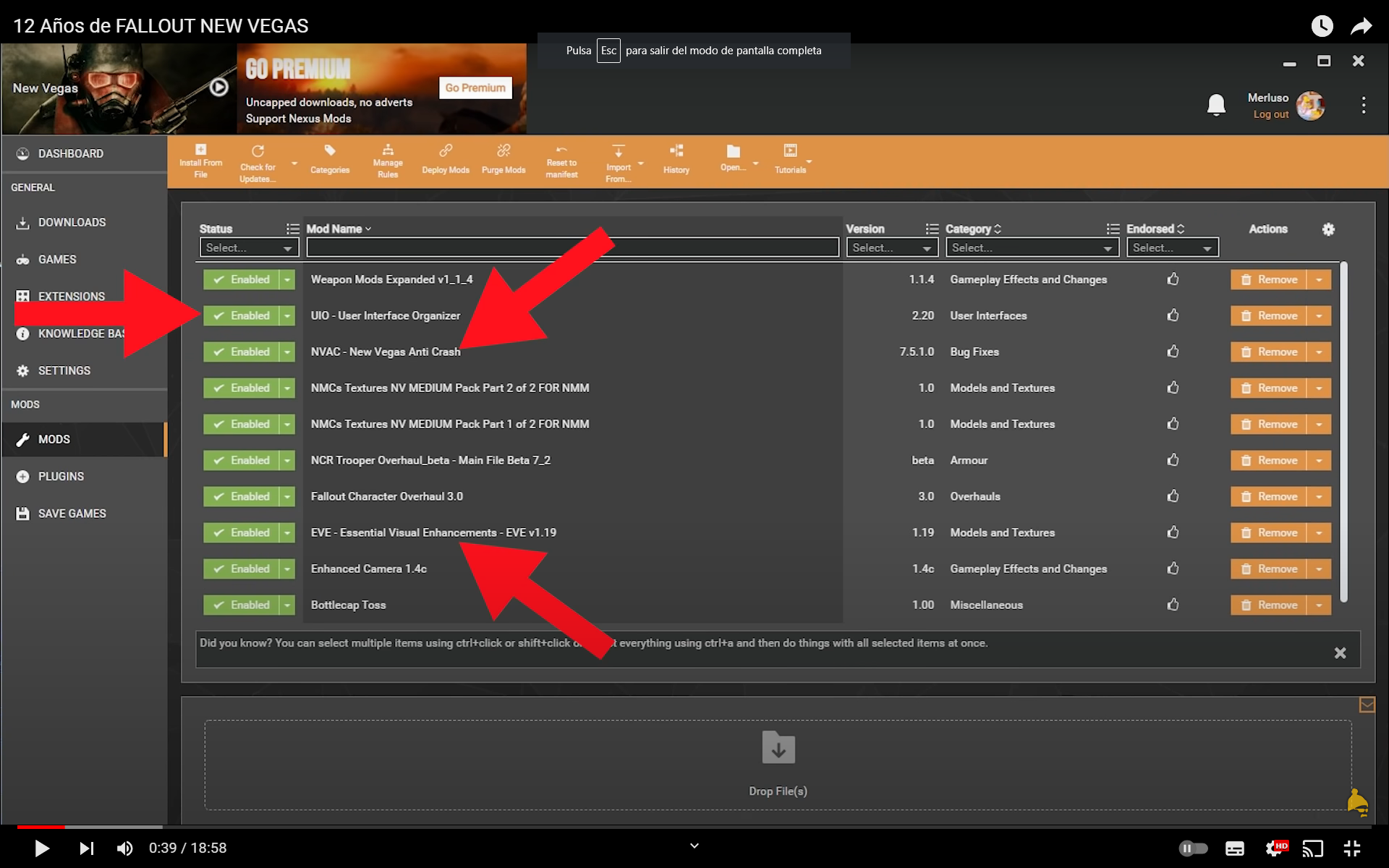
Task: Remove NVAC New Vegas Anti Crash mod
Action: pos(1269,352)
